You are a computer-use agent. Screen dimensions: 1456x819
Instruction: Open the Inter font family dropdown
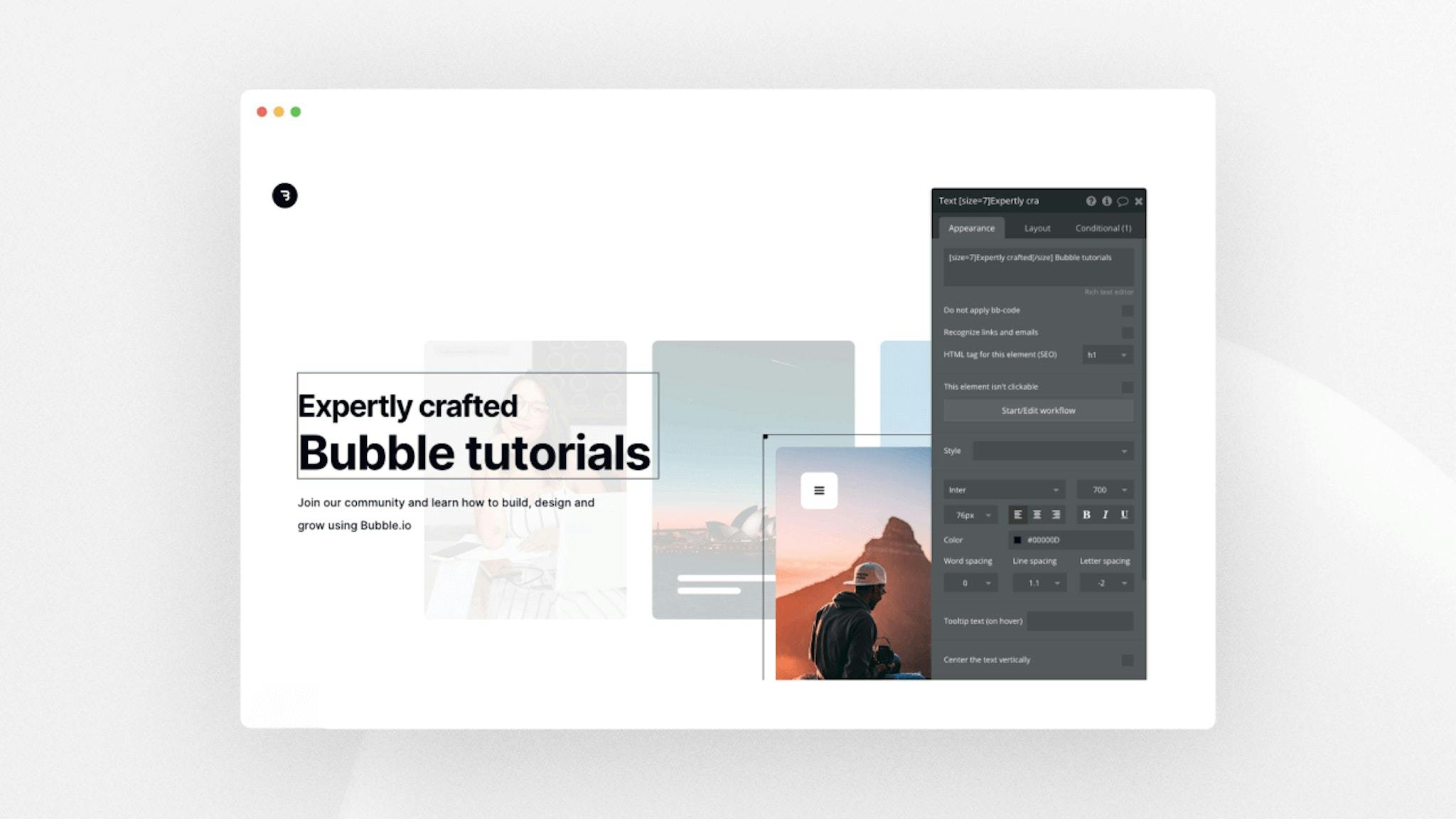click(1005, 490)
